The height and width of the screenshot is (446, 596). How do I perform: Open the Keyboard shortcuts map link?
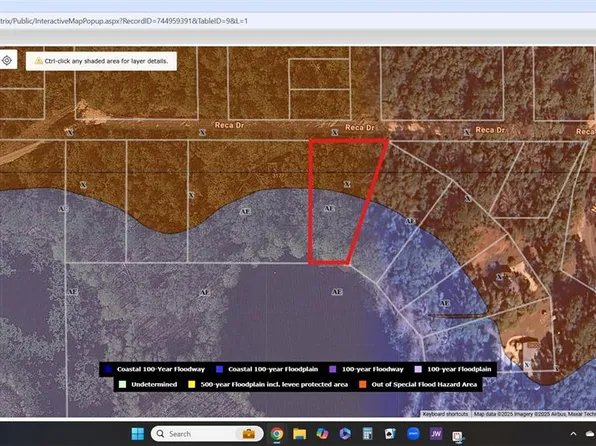tap(445, 414)
